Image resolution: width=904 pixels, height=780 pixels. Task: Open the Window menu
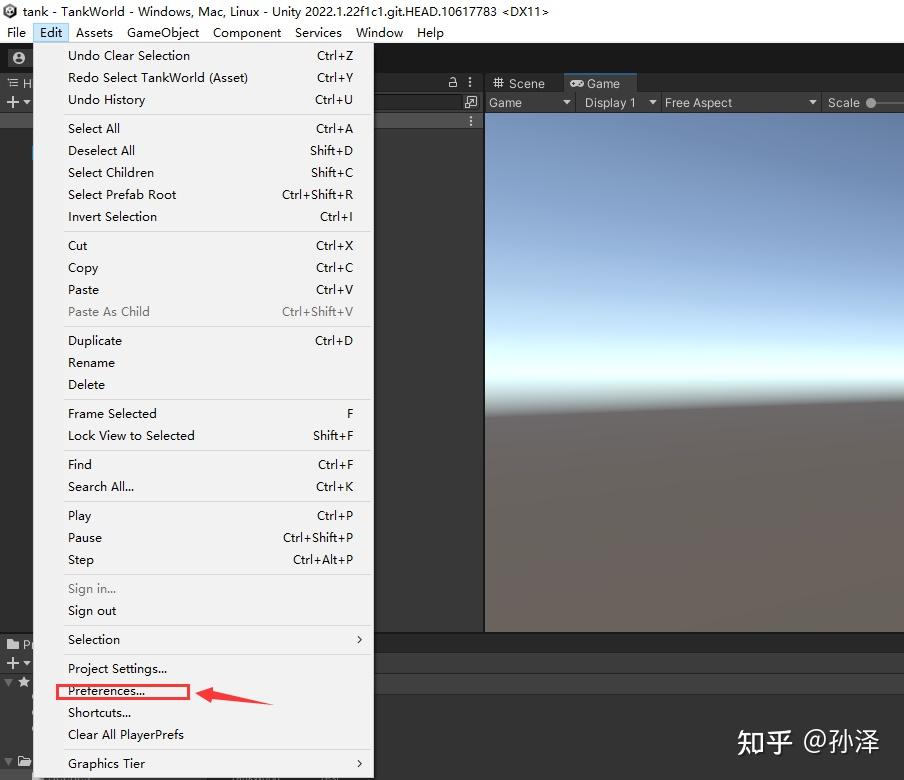[379, 32]
